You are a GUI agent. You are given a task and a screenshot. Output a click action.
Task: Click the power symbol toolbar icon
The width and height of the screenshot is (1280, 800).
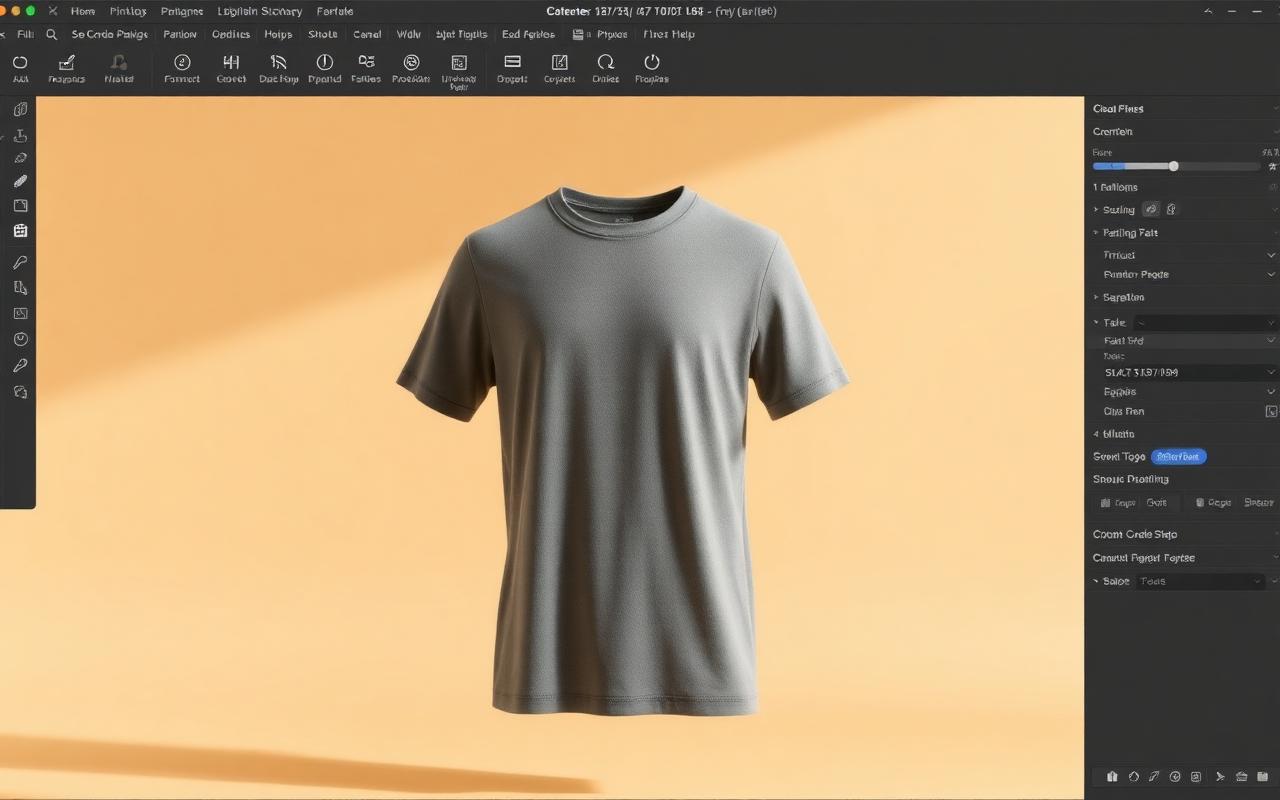tap(652, 62)
